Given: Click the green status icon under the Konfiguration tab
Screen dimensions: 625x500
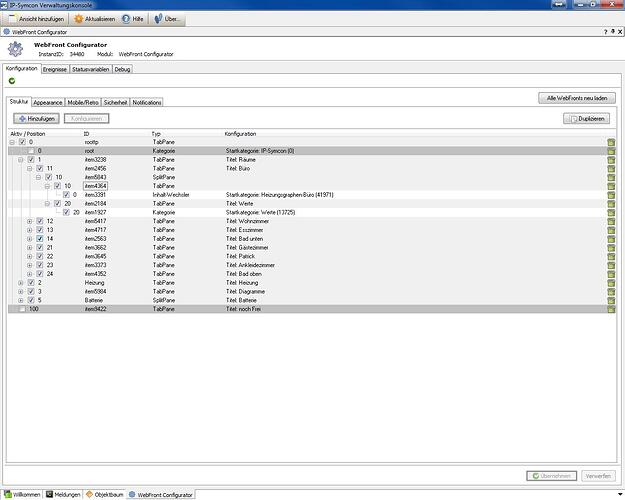Looking at the screenshot, I should click(12, 81).
